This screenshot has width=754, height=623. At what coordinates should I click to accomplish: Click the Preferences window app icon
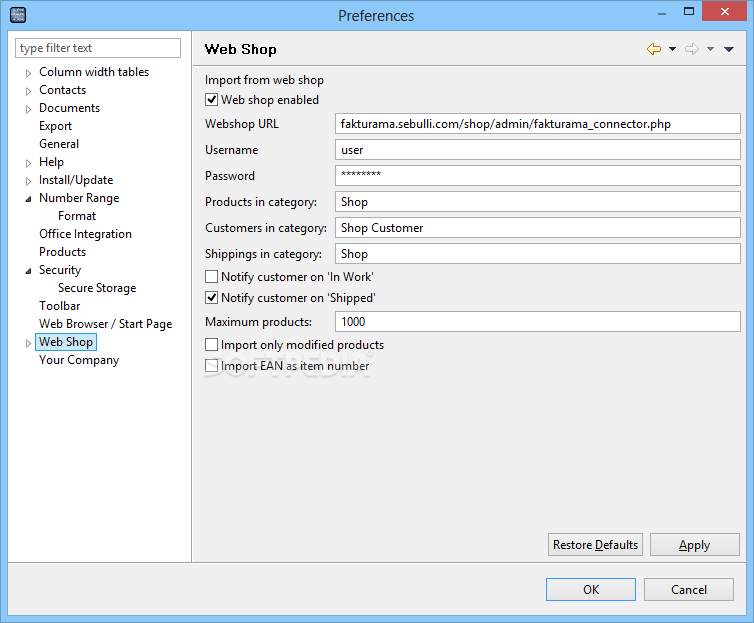18,15
